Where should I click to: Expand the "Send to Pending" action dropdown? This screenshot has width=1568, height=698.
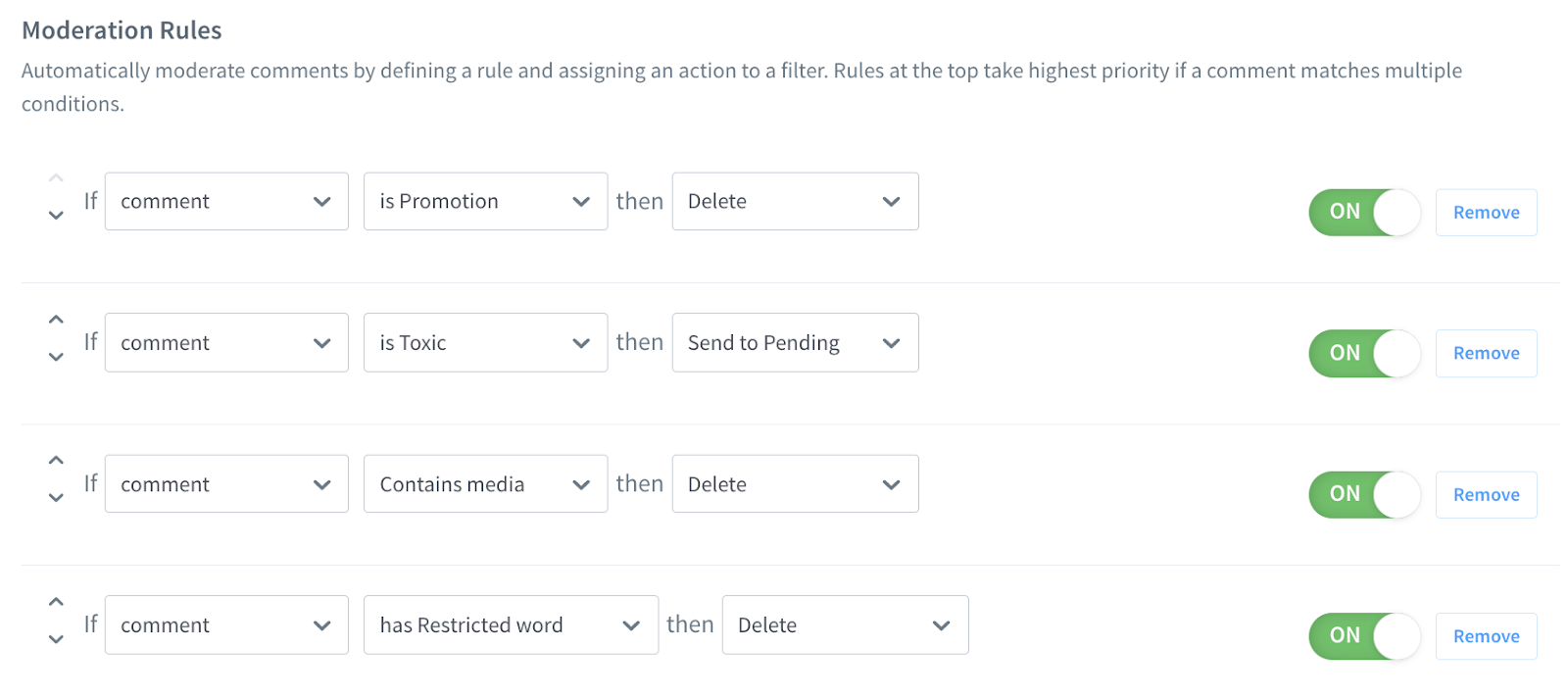(x=795, y=343)
